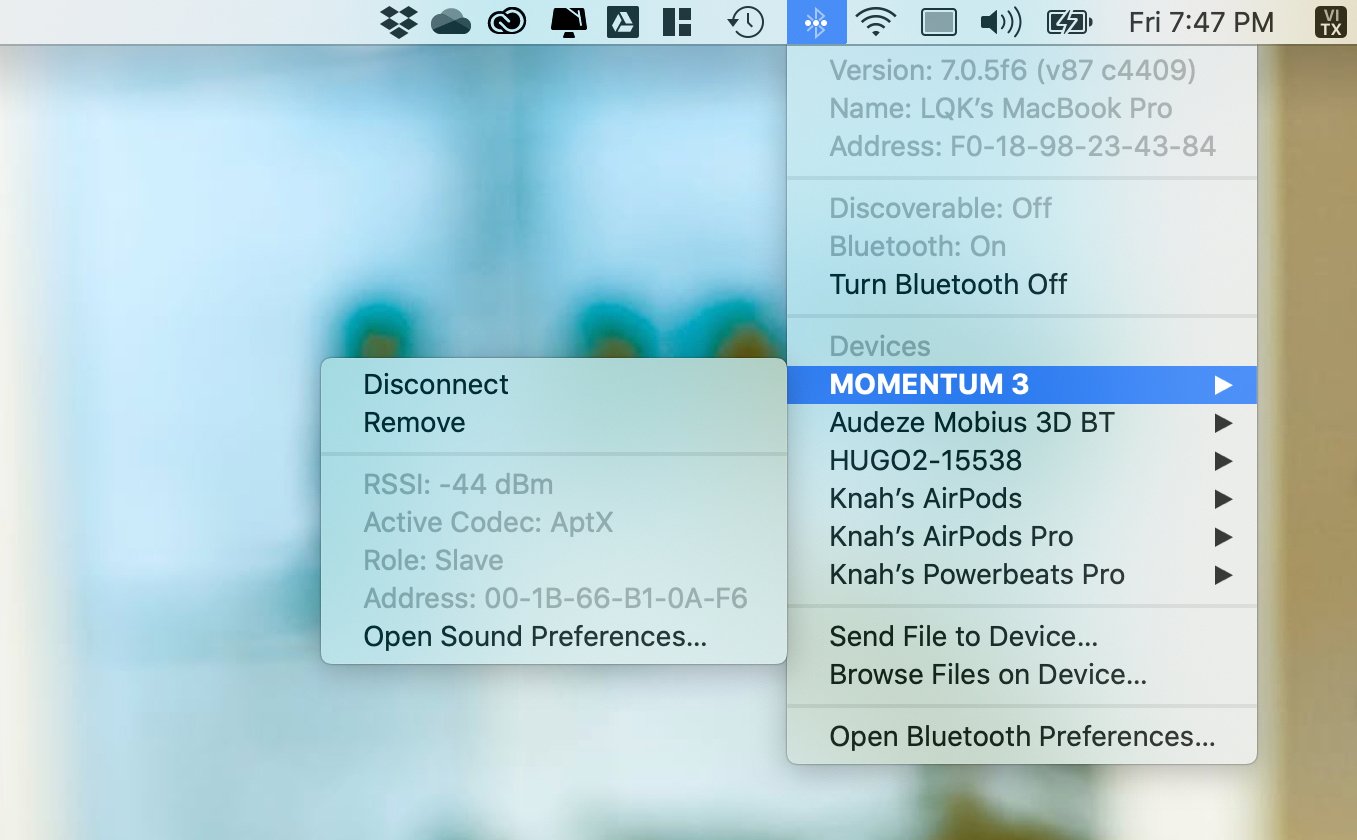Click the volume speaker icon
Viewport: 1357px width, 840px height.
(x=998, y=21)
